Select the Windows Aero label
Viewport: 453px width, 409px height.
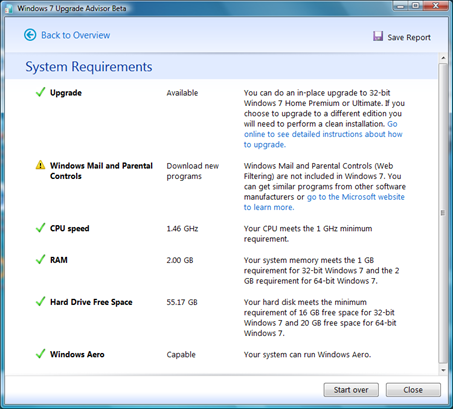(x=77, y=354)
